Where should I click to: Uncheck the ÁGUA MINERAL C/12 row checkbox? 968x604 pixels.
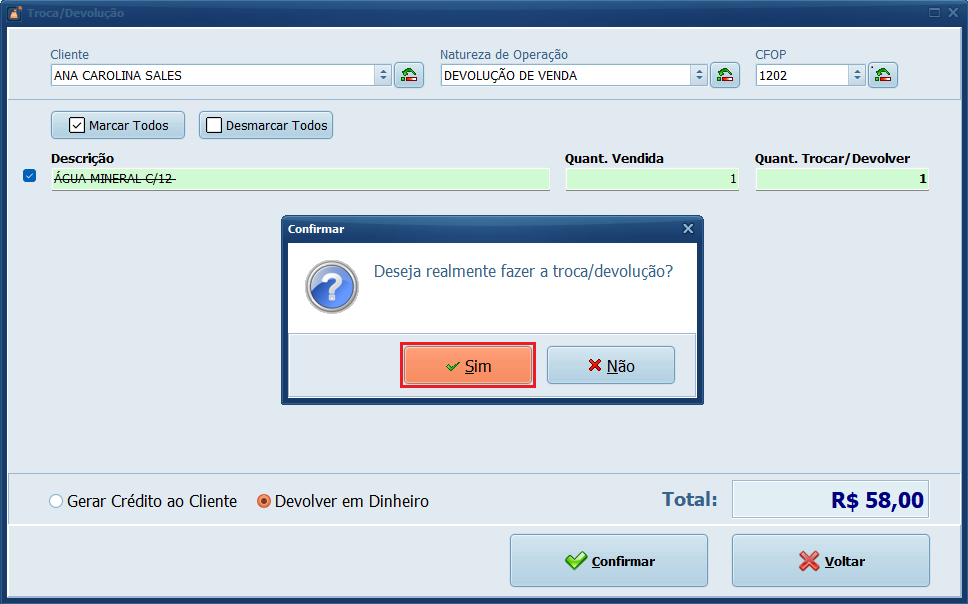click(29, 177)
